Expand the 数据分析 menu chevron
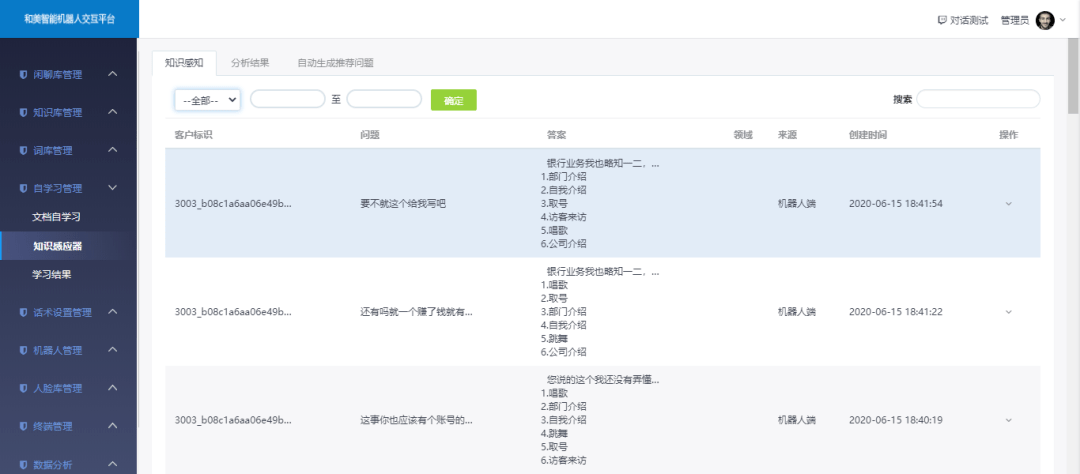The height and width of the screenshot is (474, 1080). [x=113, y=464]
